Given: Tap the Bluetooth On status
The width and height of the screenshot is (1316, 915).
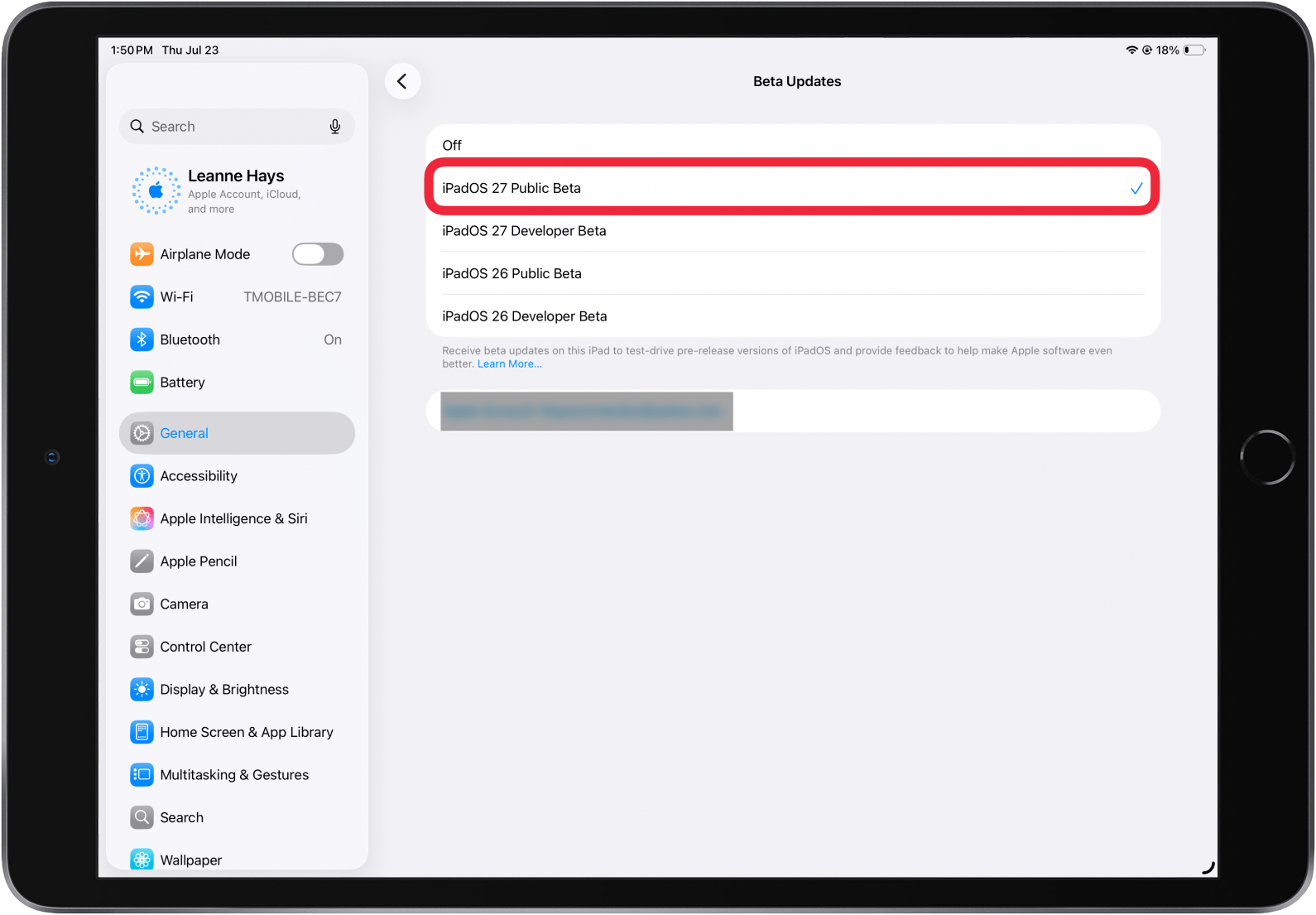Looking at the screenshot, I should coord(333,340).
